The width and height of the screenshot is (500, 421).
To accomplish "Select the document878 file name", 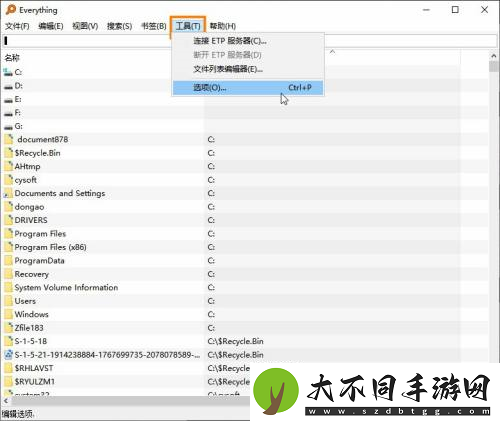I will pos(43,139).
